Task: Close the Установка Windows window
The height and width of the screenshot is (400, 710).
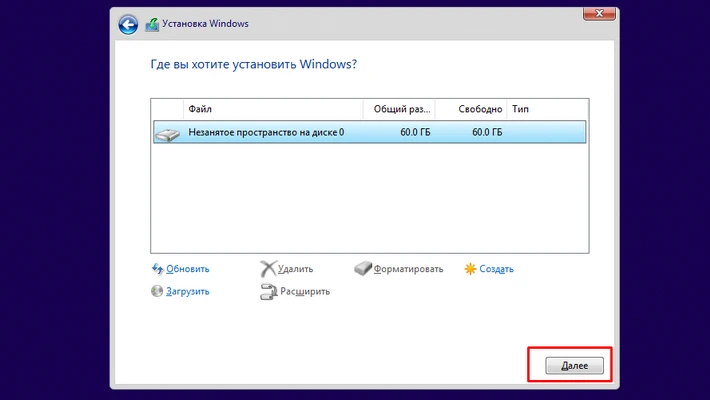Action: pos(599,14)
